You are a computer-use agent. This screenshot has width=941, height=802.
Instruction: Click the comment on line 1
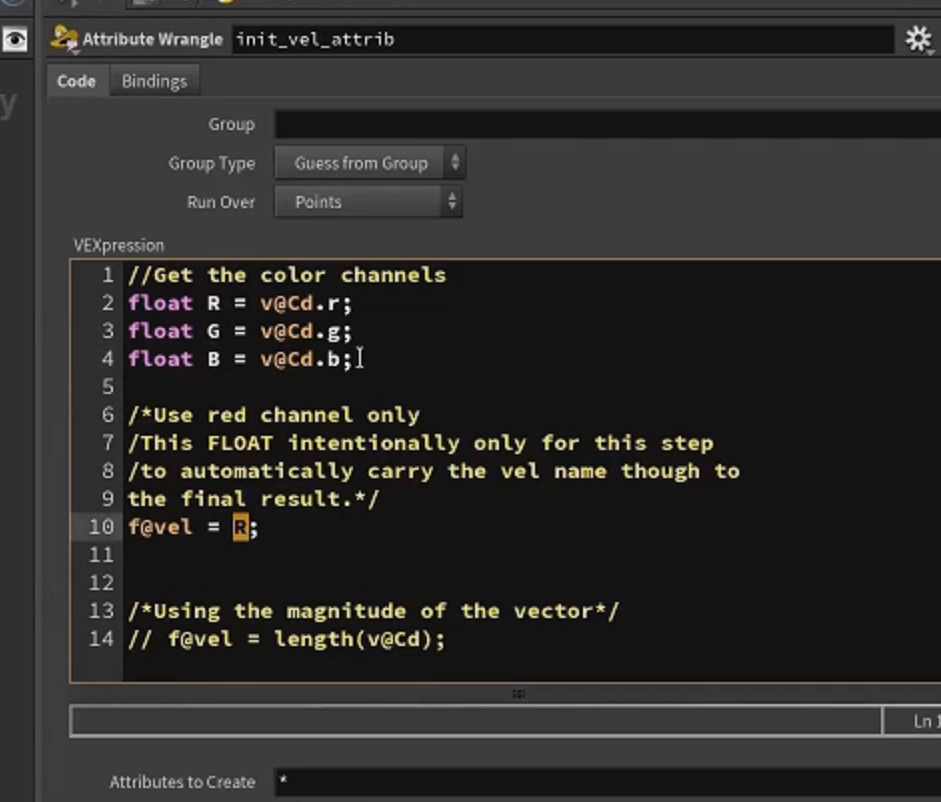click(287, 276)
